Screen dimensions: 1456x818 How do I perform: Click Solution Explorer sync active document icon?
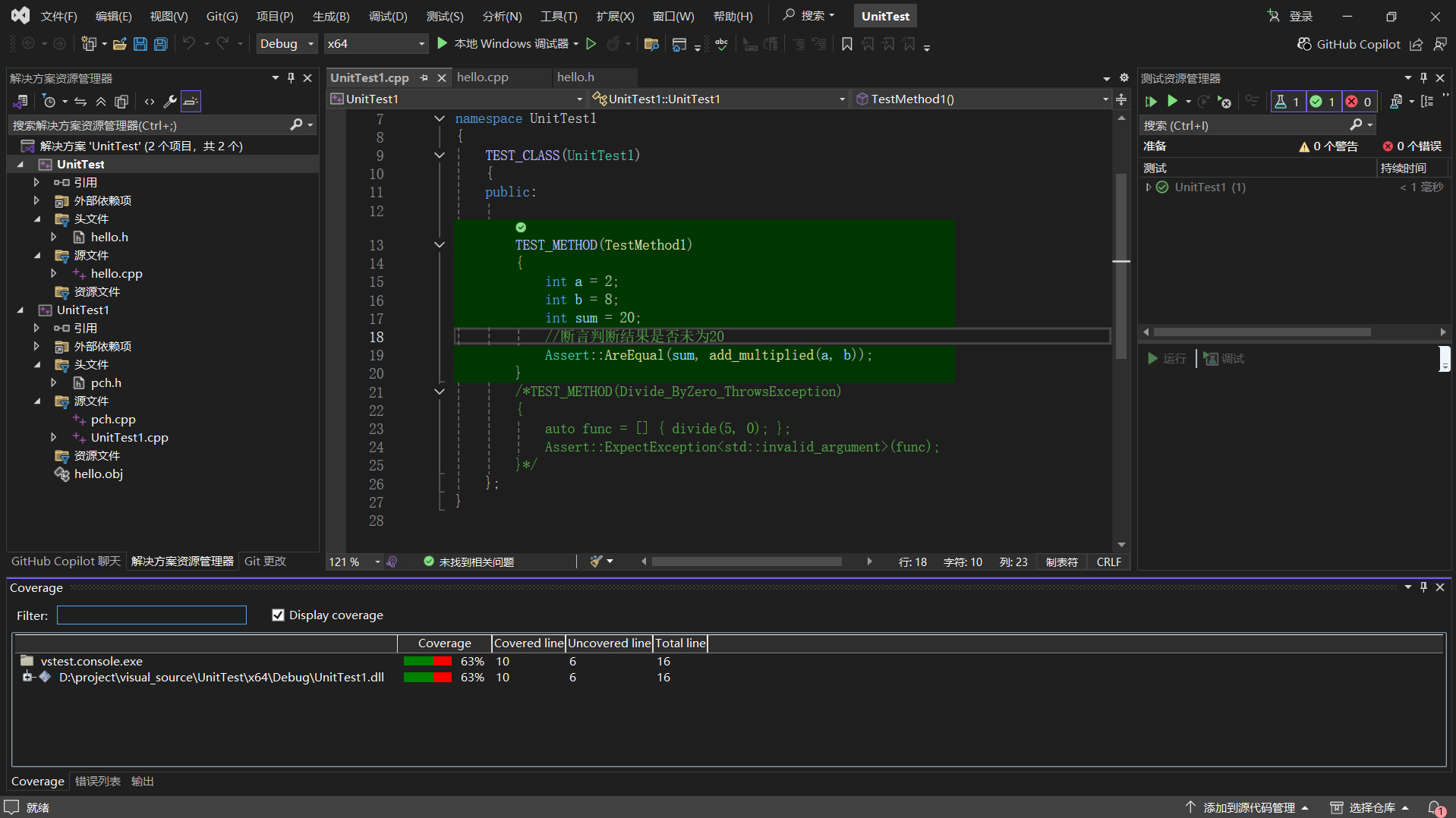tap(80, 101)
